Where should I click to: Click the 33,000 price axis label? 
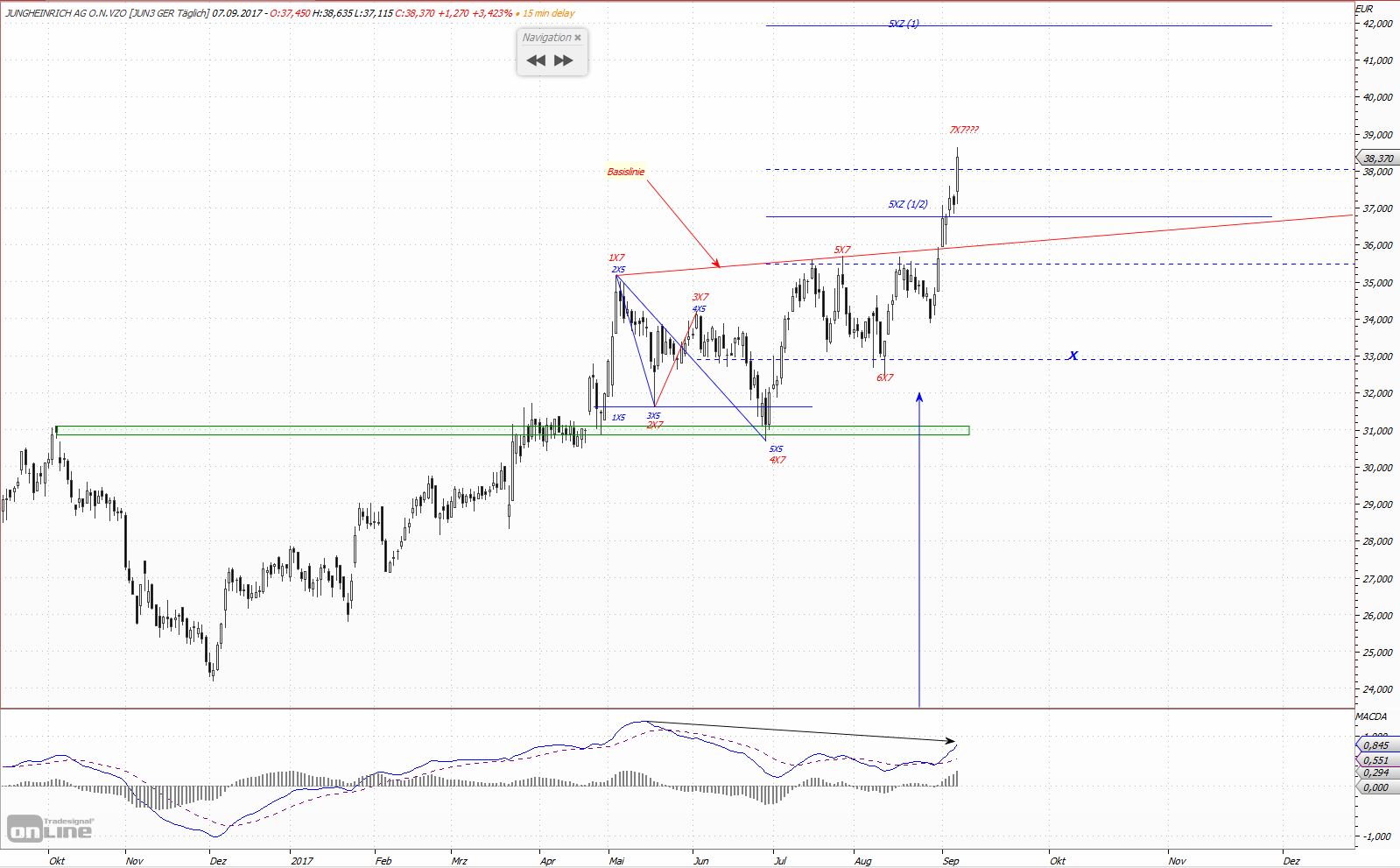tap(1377, 356)
